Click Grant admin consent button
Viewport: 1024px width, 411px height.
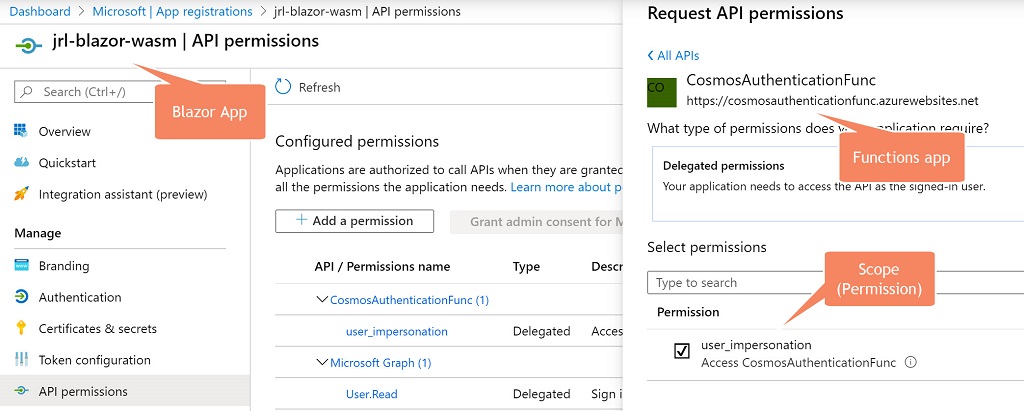tap(537, 222)
